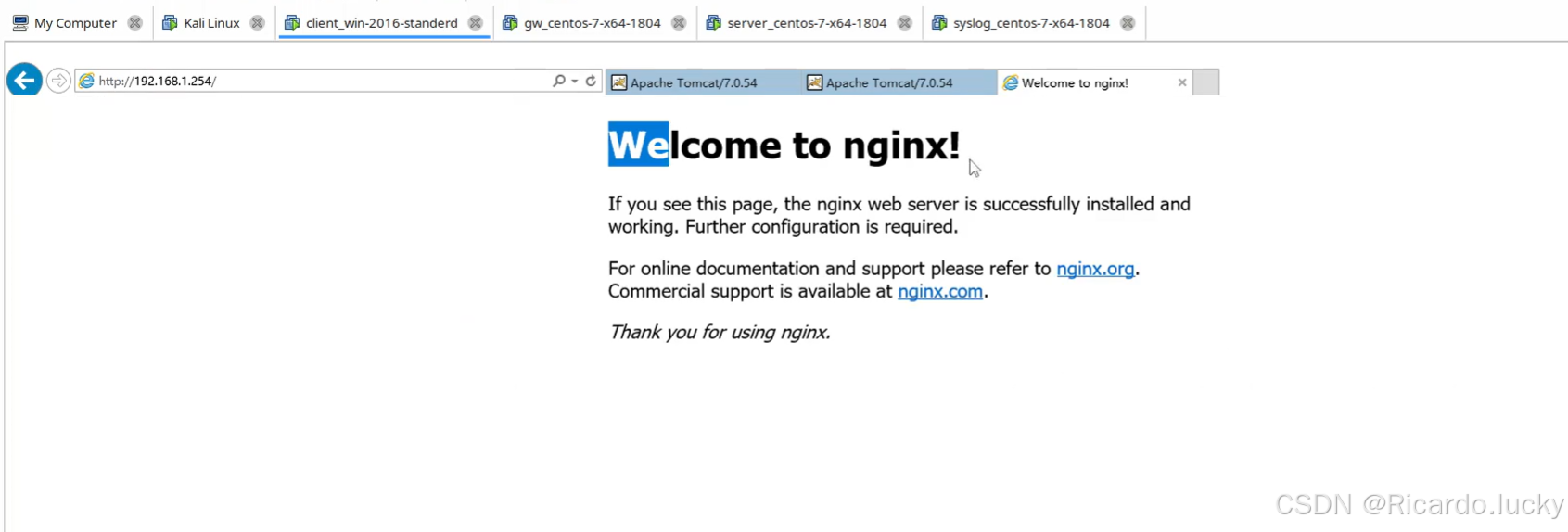Viewport: 1568px width, 532px height.
Task: Click the IE page icon in address bar
Action: tap(86, 81)
